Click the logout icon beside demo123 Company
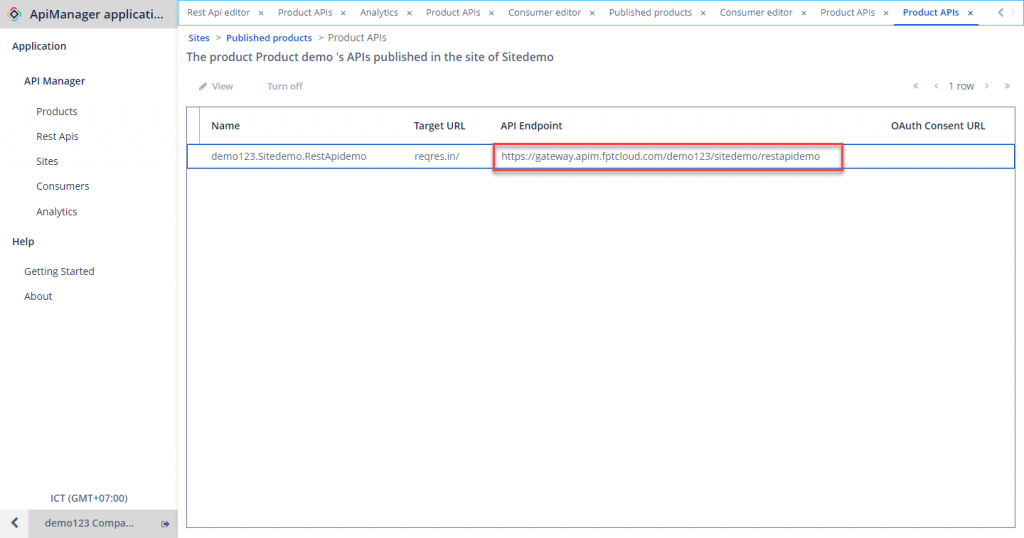This screenshot has width=1024, height=538. tap(165, 523)
